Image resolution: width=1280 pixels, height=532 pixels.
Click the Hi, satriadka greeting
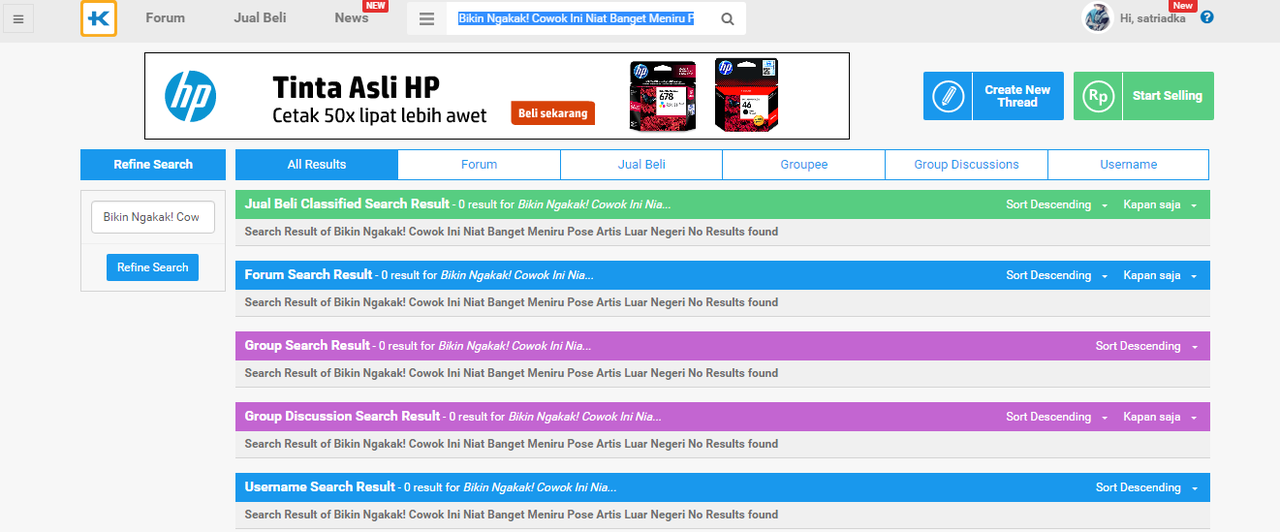(1153, 18)
